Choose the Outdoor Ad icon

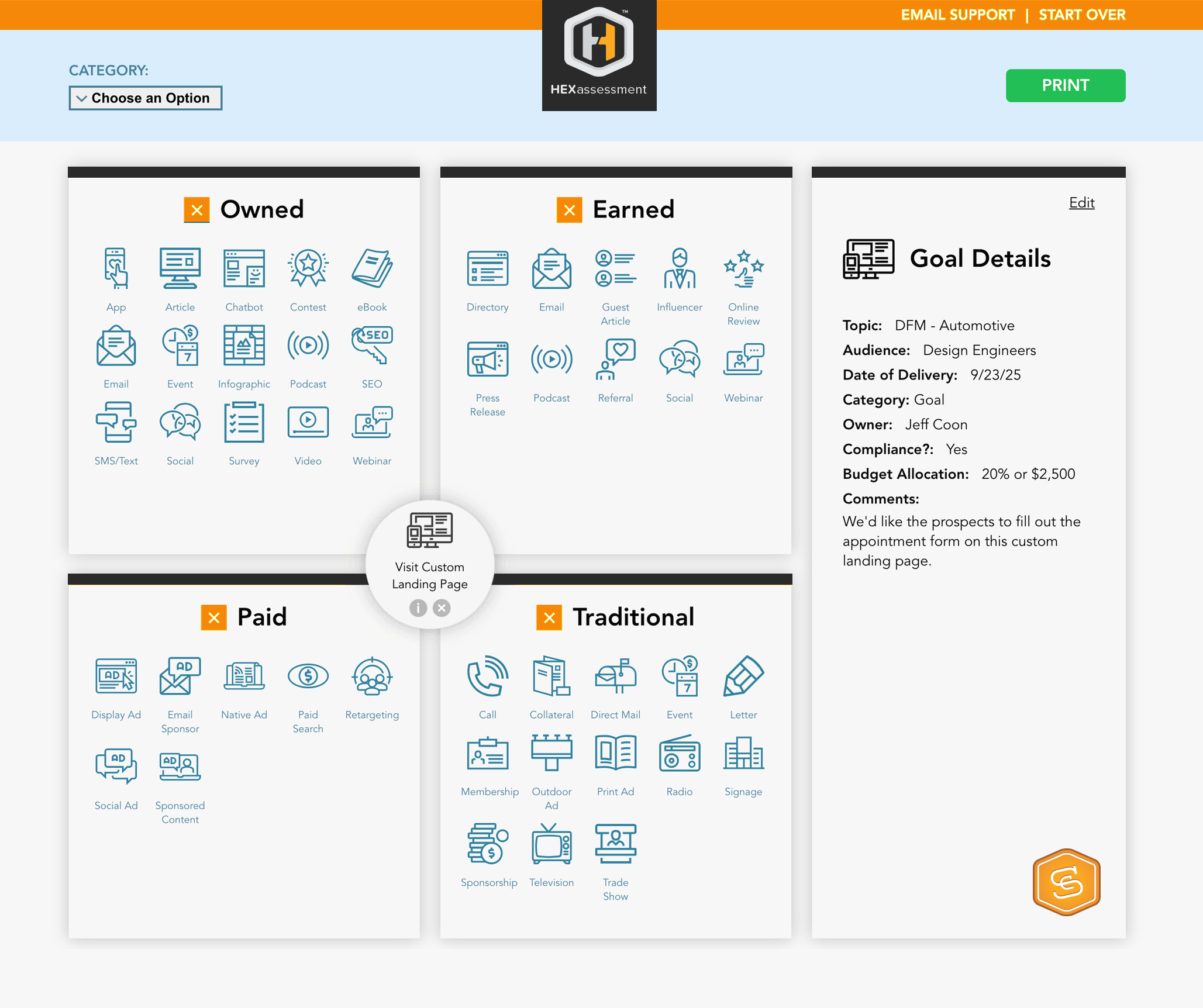pyautogui.click(x=551, y=753)
